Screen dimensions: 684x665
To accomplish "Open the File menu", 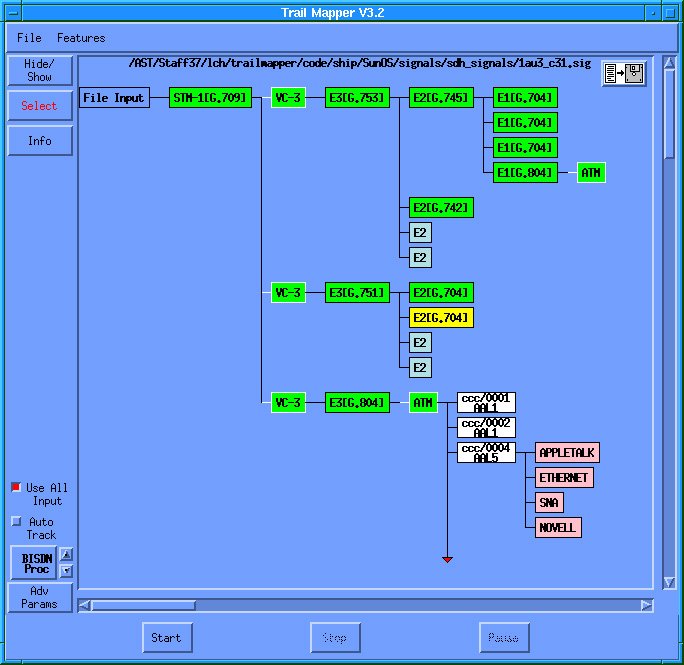I will coord(30,38).
